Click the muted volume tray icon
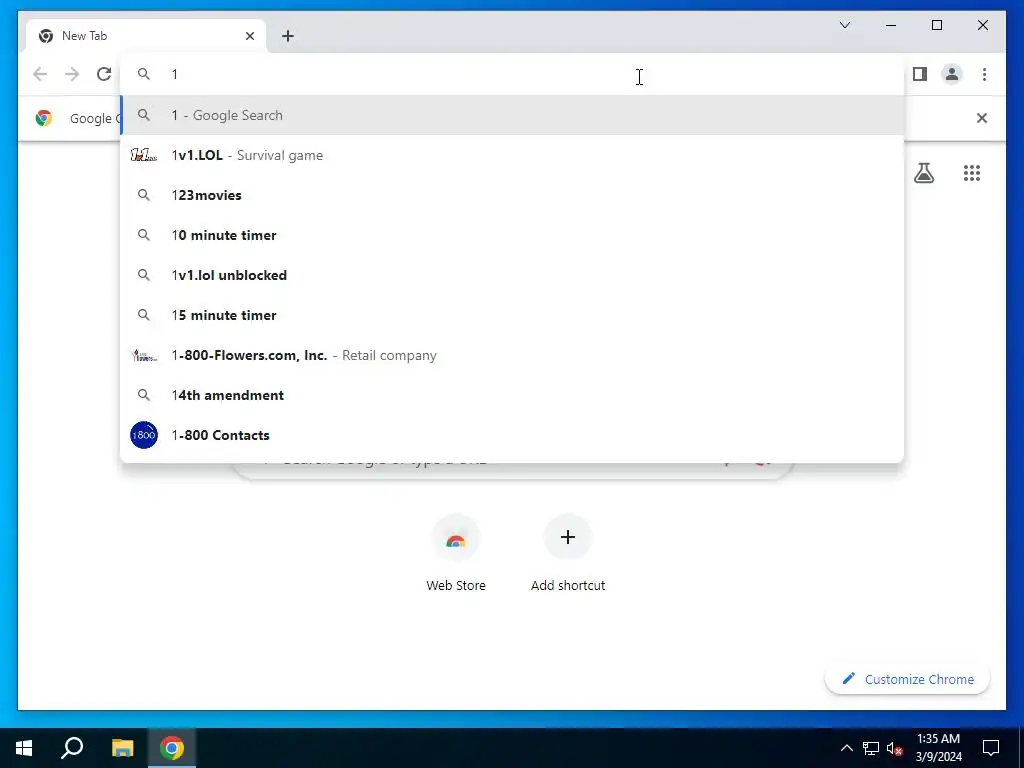Viewport: 1024px width, 768px height. pyautogui.click(x=894, y=748)
